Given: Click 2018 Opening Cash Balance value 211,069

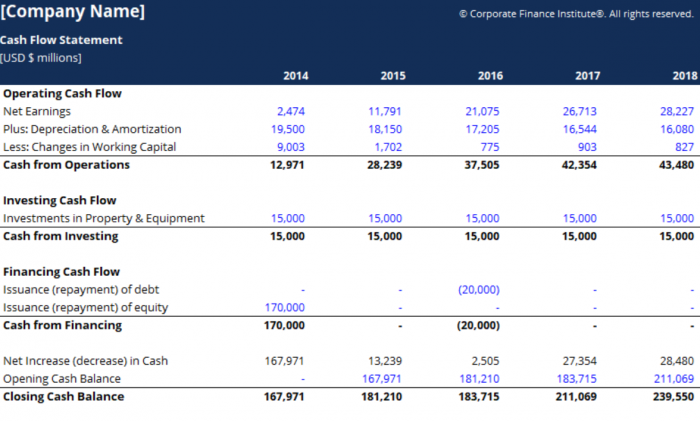Looking at the screenshot, I should pos(673,378).
